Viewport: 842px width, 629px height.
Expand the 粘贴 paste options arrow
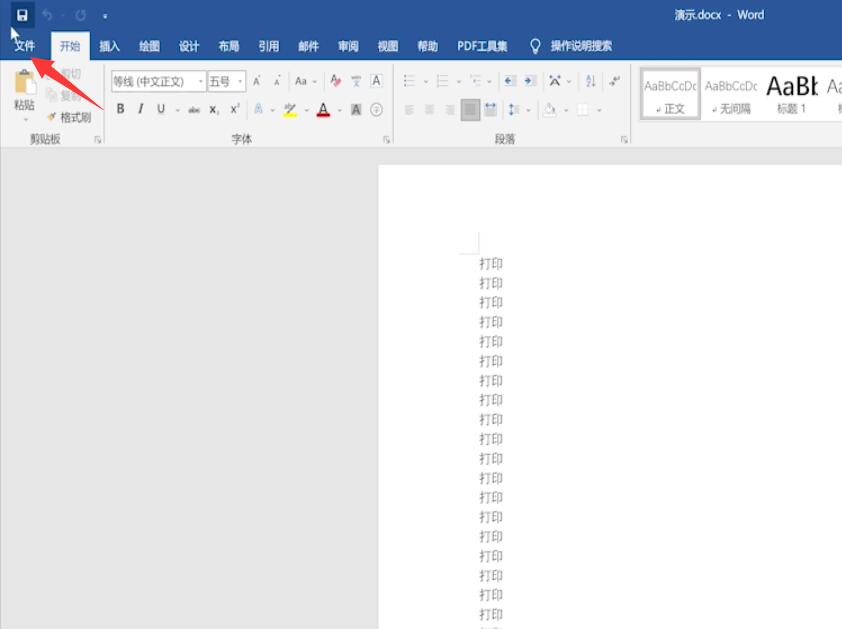click(25, 119)
